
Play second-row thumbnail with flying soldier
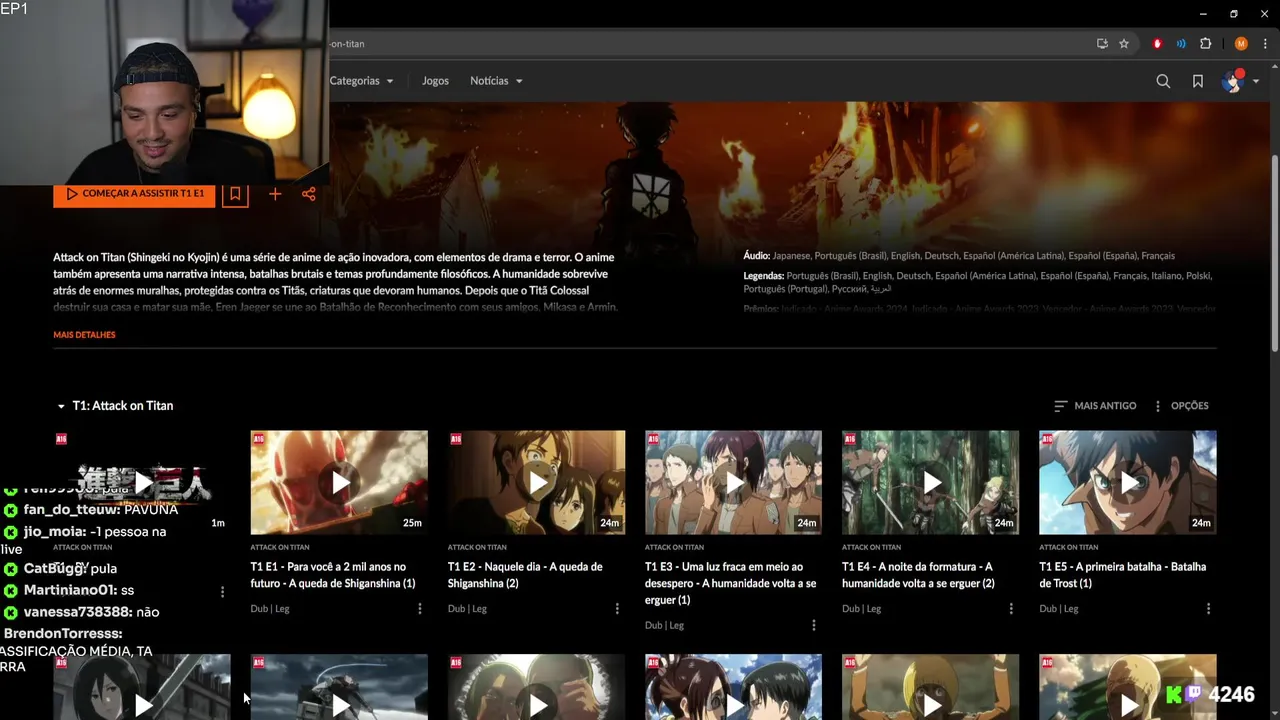[339, 687]
